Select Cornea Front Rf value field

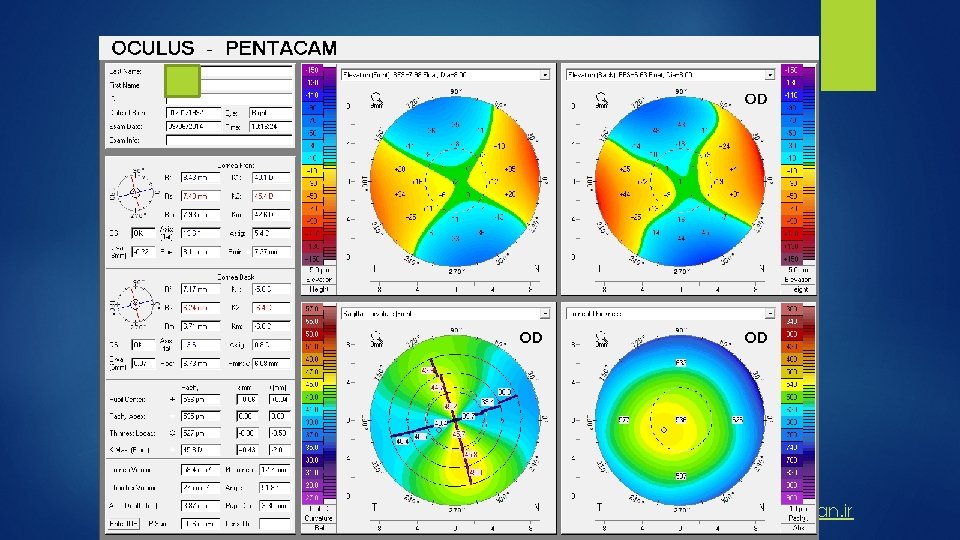(200, 178)
